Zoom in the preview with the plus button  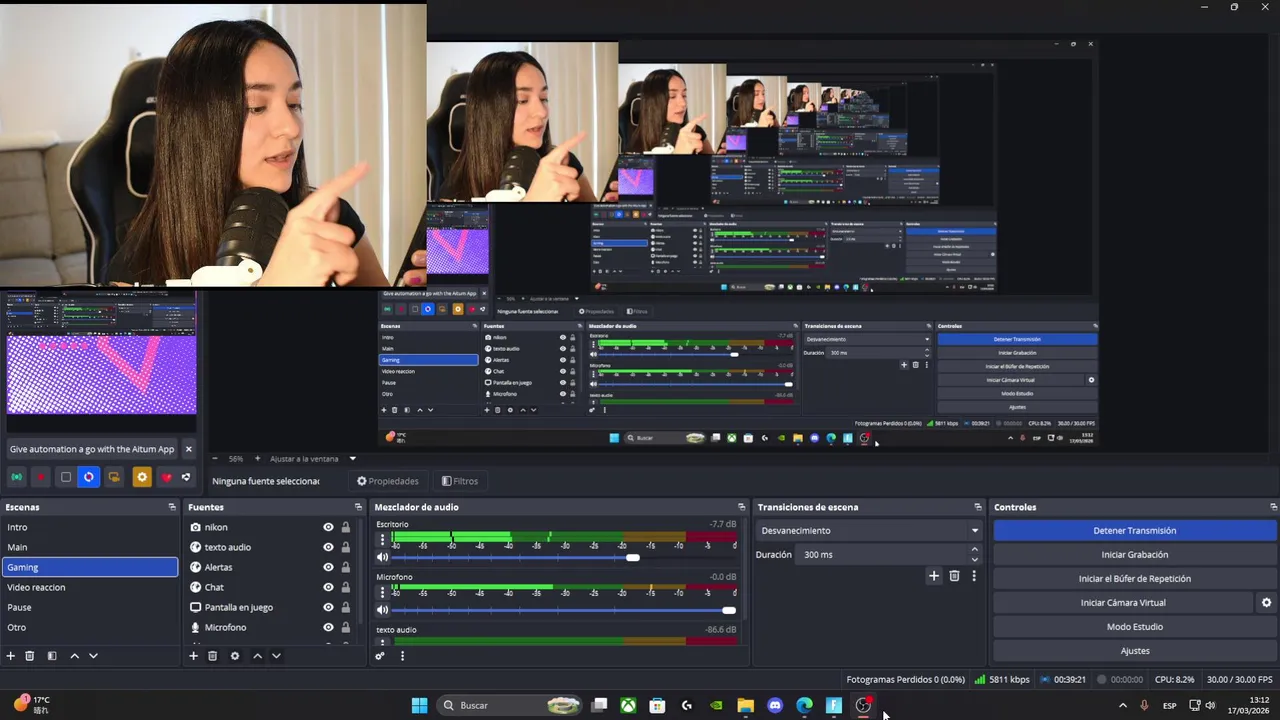257,459
